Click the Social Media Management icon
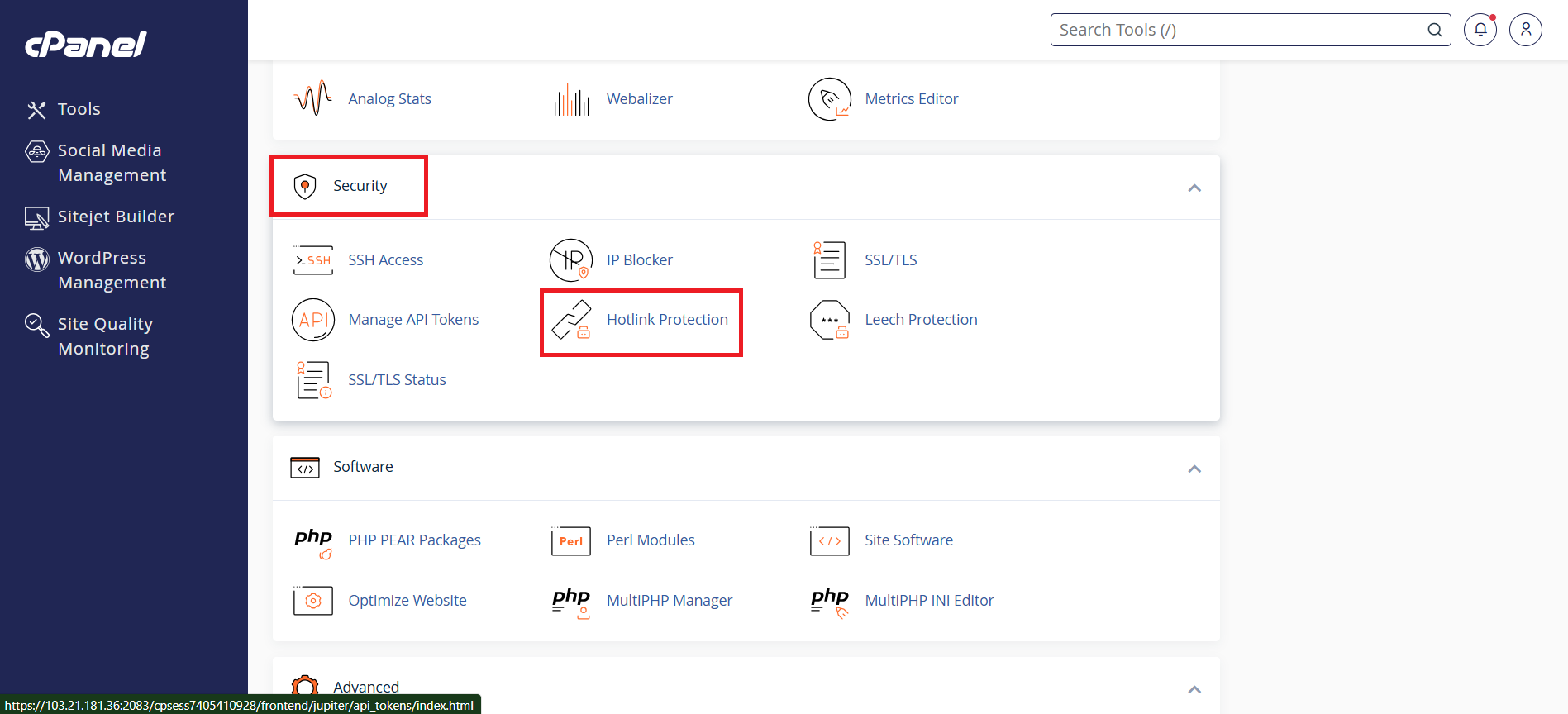The height and width of the screenshot is (714, 1568). pos(37,152)
